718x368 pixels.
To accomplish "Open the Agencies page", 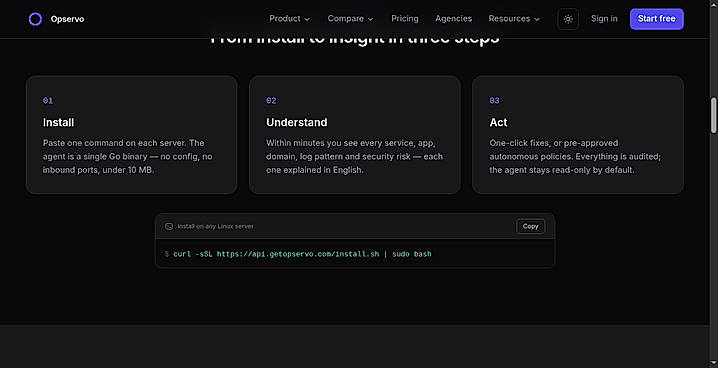I will [x=453, y=19].
